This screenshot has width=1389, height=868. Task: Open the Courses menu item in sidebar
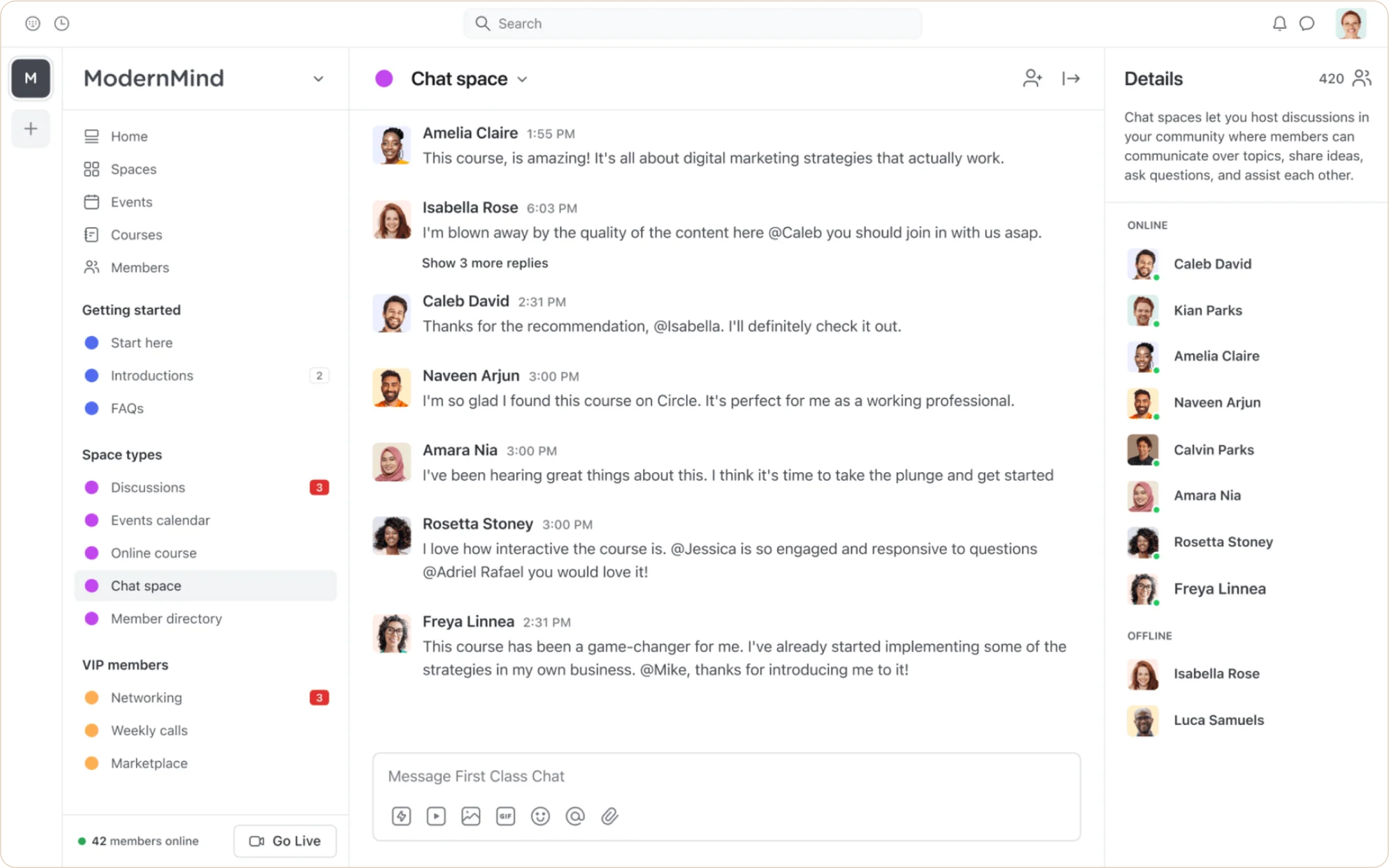(x=136, y=234)
